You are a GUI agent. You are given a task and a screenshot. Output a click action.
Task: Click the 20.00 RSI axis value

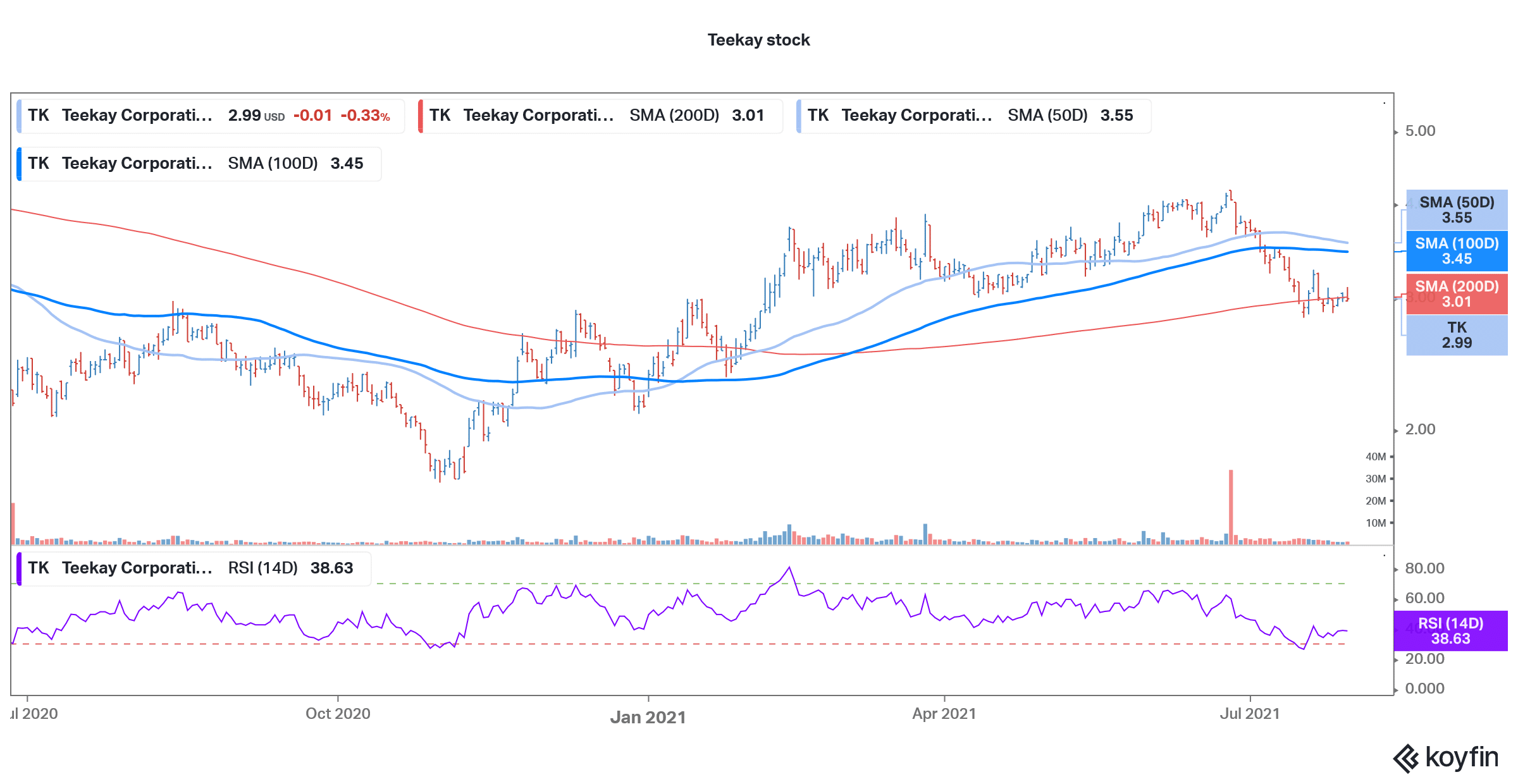pos(1424,659)
